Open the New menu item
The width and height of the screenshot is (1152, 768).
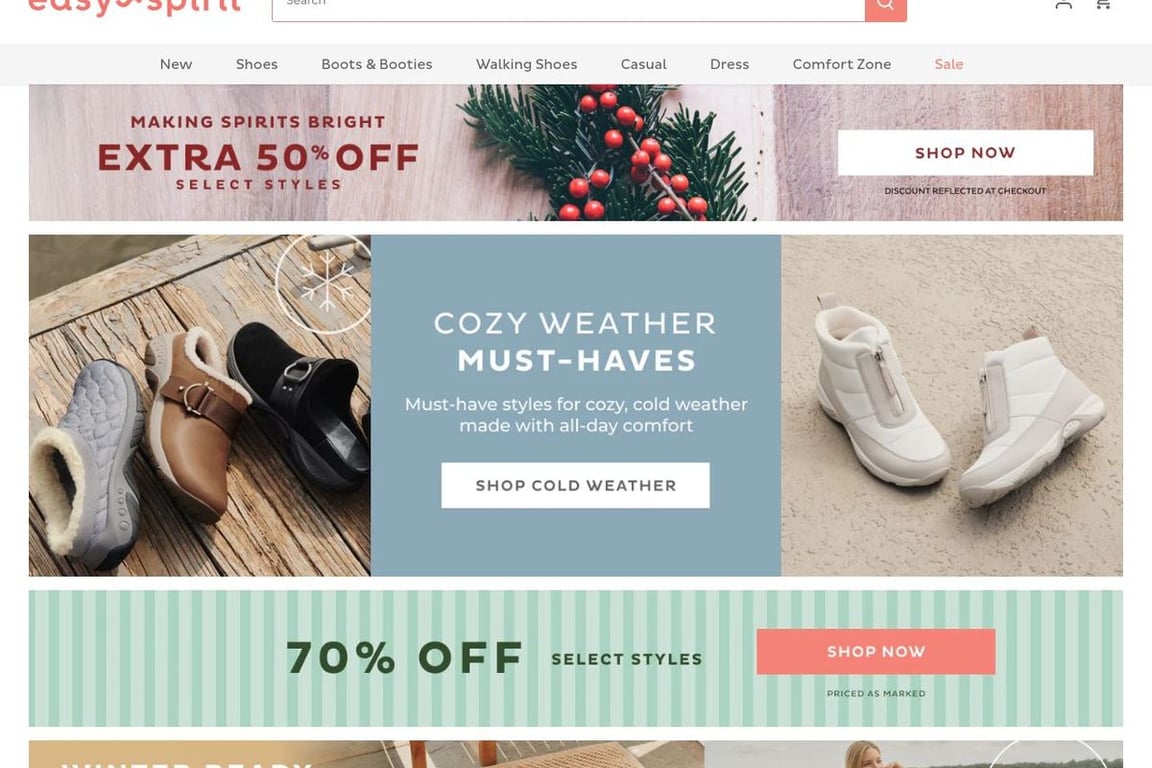click(176, 64)
